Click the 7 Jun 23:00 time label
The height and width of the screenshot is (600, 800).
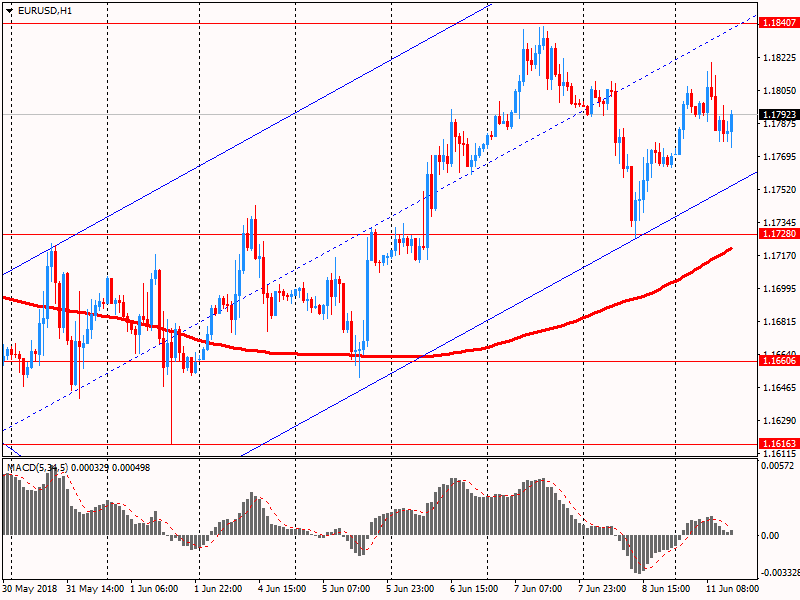click(x=602, y=589)
